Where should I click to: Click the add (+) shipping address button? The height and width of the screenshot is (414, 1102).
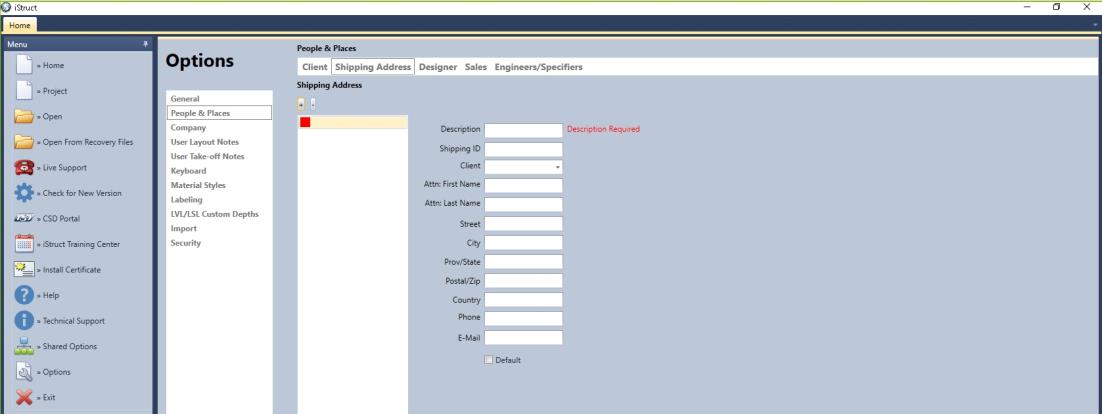(301, 104)
